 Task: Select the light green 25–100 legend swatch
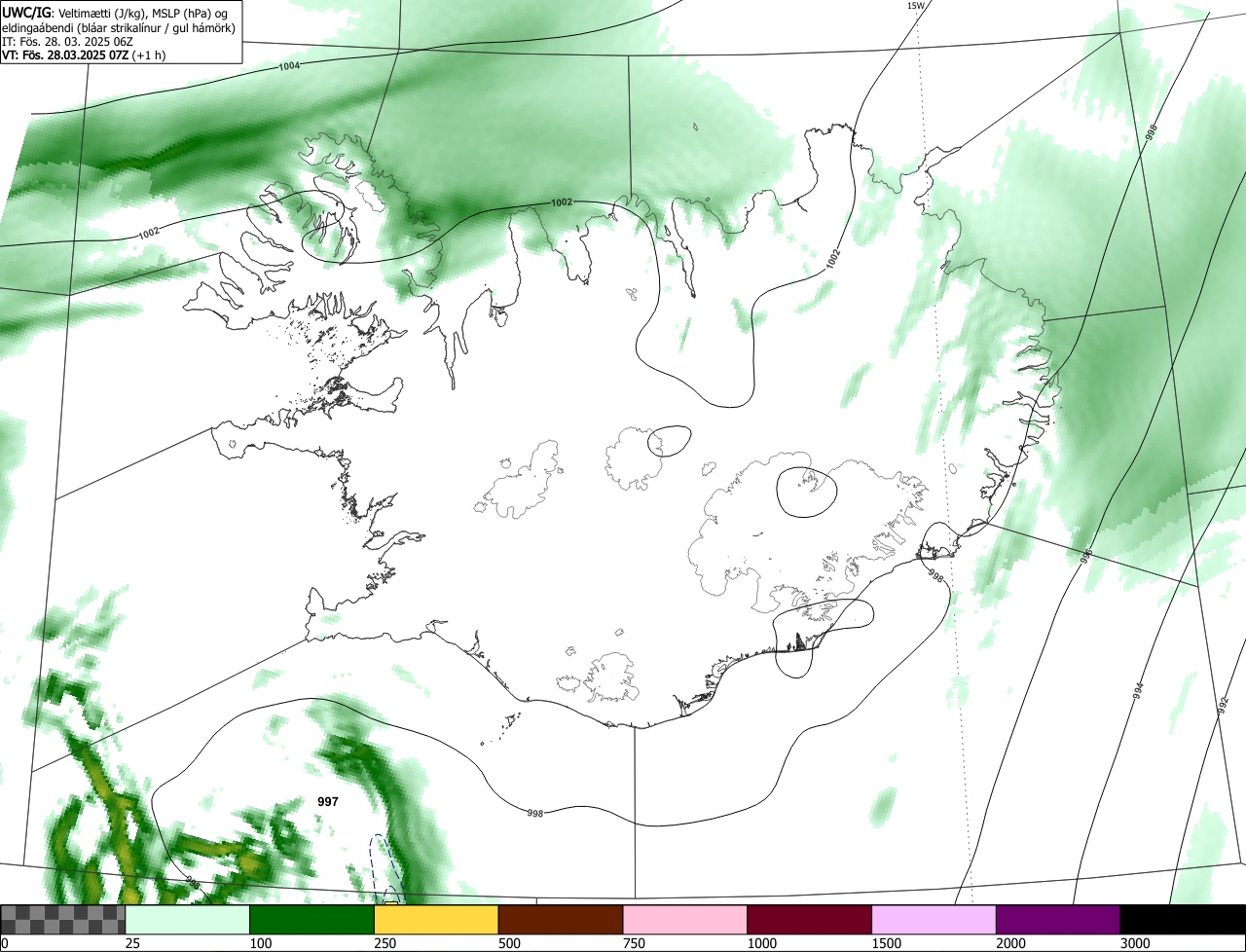(x=188, y=919)
